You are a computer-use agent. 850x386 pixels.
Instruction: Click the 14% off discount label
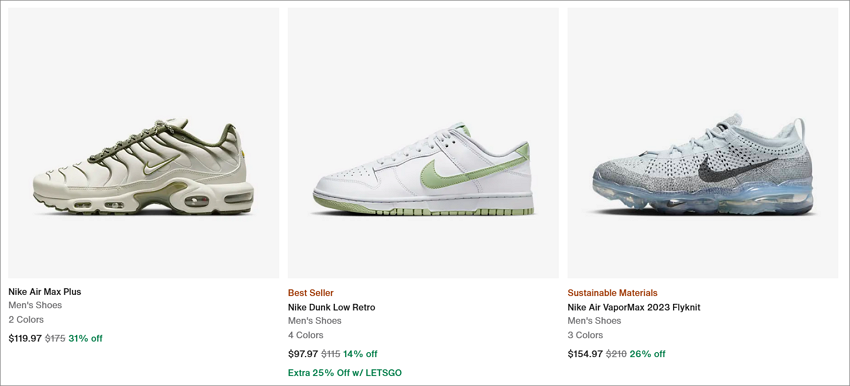[360, 354]
